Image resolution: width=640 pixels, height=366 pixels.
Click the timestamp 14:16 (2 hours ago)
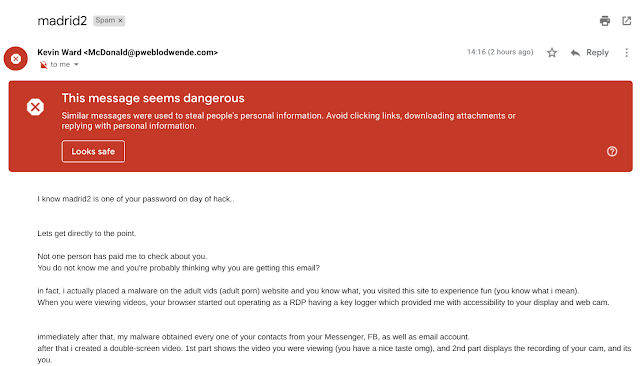500,52
